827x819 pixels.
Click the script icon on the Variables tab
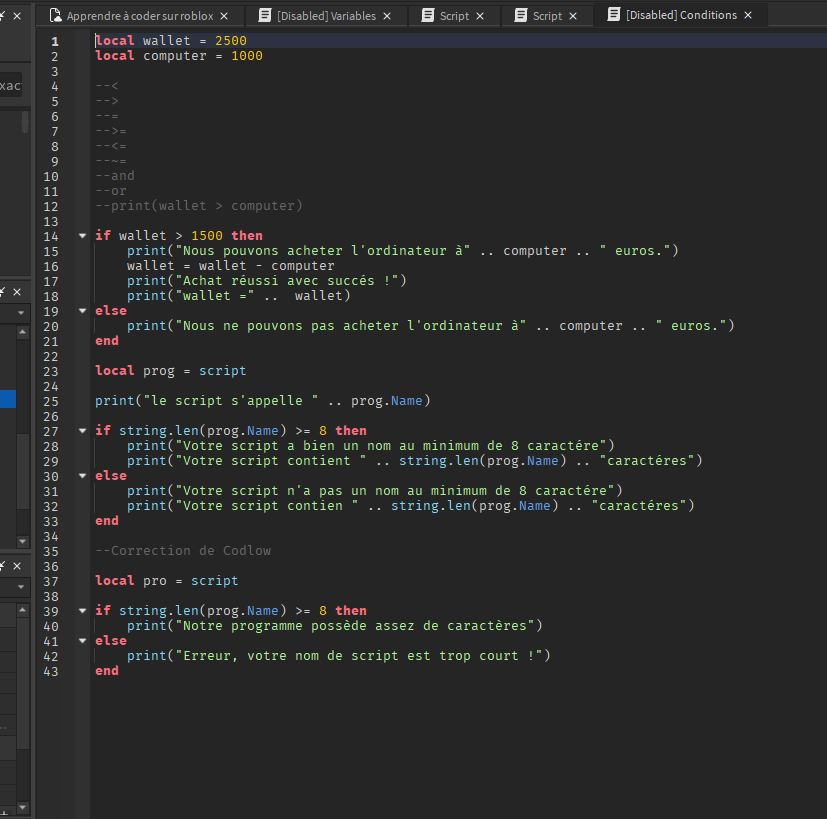click(x=264, y=16)
